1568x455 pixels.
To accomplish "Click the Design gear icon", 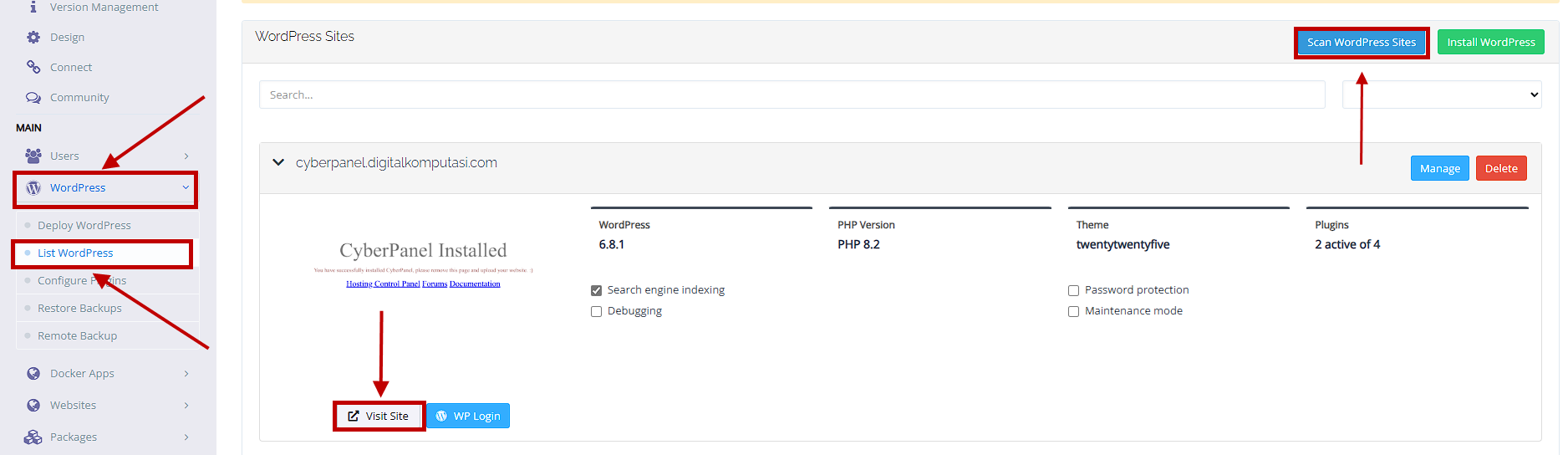I will click(33, 37).
